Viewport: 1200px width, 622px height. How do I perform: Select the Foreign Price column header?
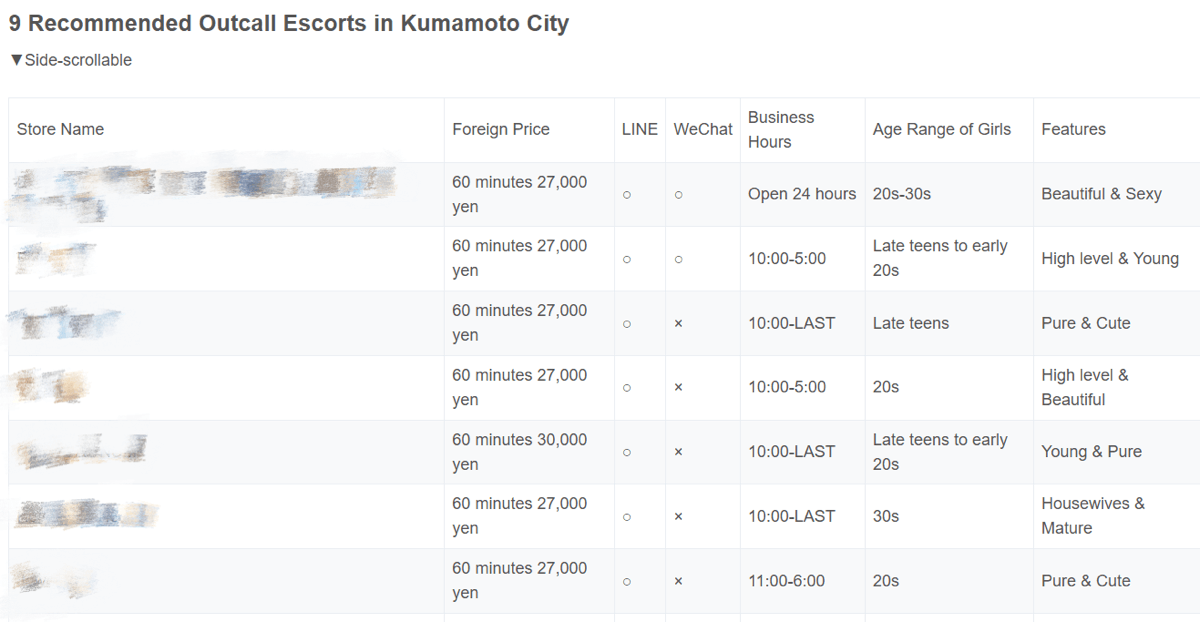501,129
